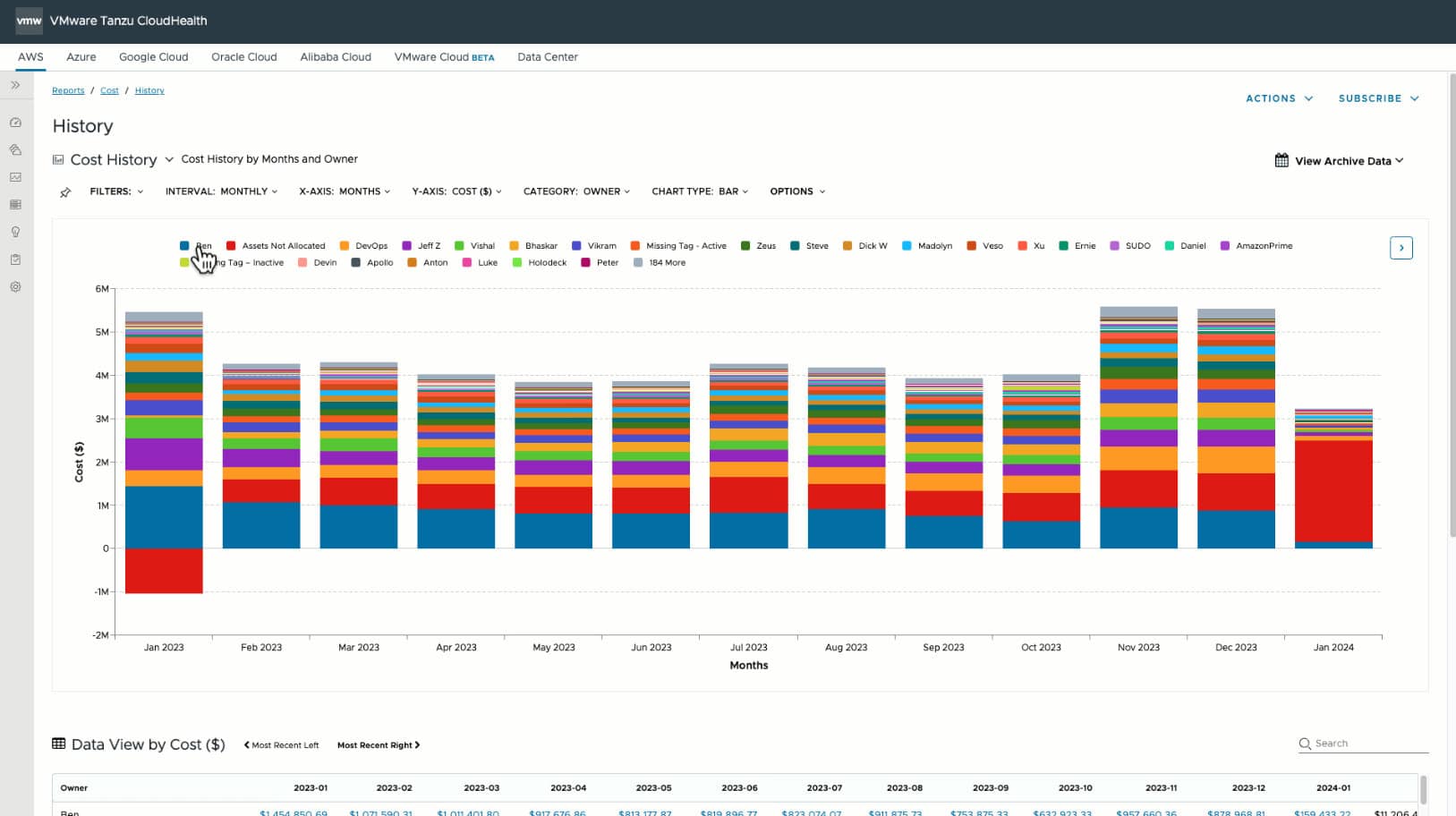Click the table list icon in the sidebar
This screenshot has width=1456, height=816.
tap(15, 205)
